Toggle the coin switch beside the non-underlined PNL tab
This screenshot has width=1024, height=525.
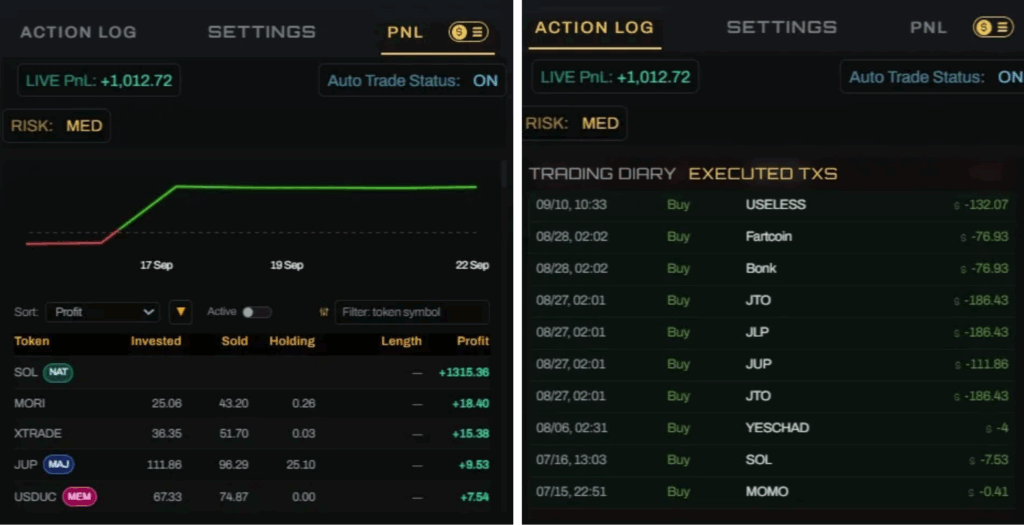point(993,27)
